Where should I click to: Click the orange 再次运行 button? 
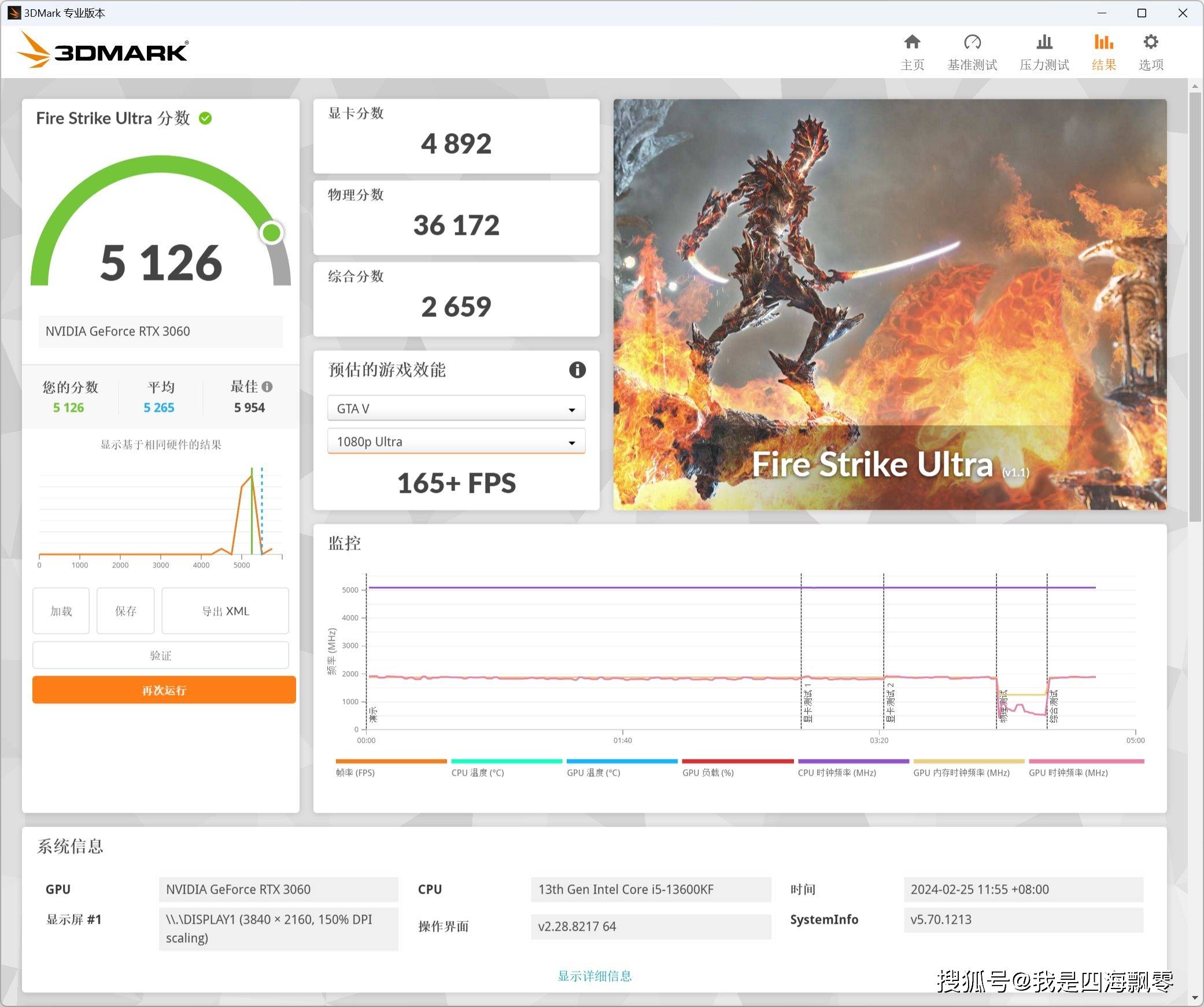click(164, 689)
